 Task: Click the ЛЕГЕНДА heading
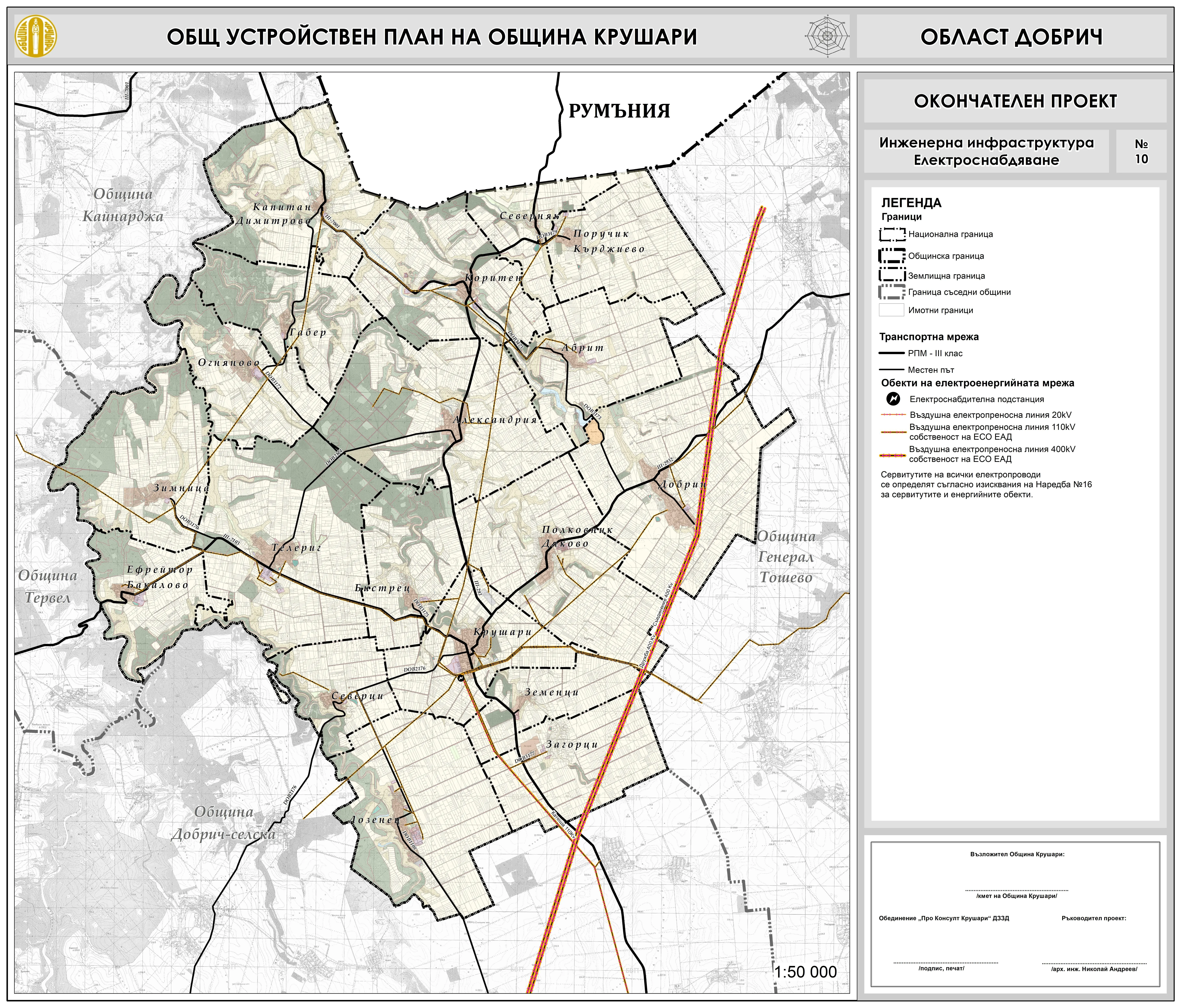pyautogui.click(x=911, y=203)
